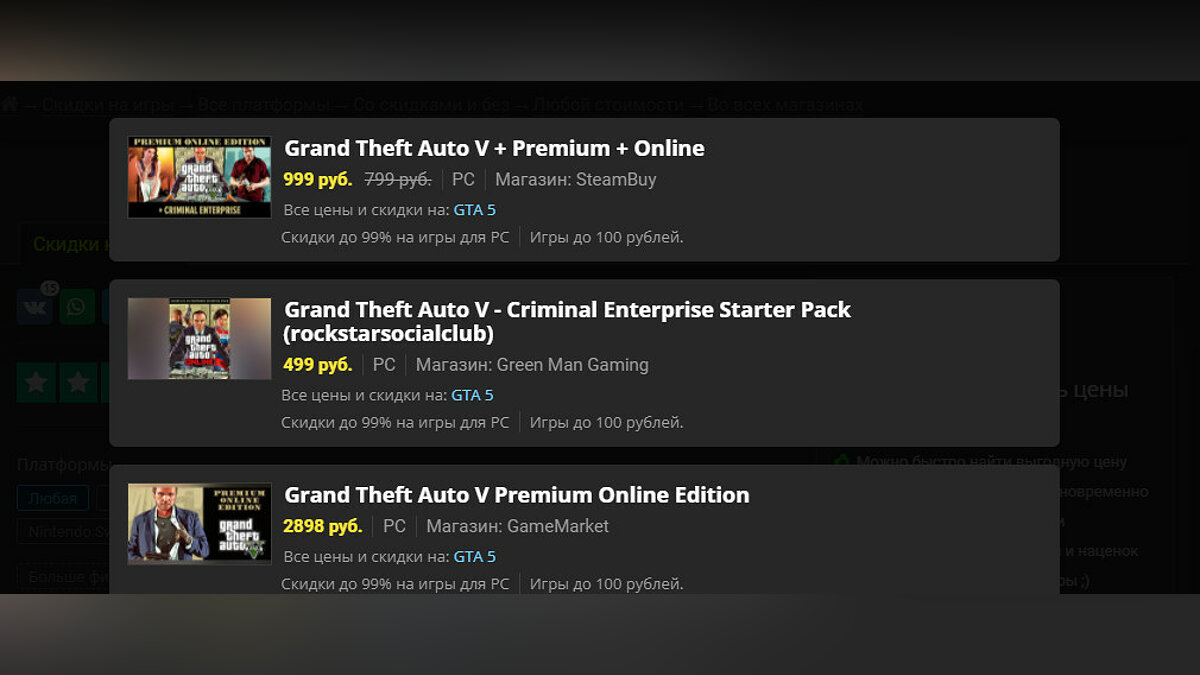Click the second rating star

[x=78, y=382]
